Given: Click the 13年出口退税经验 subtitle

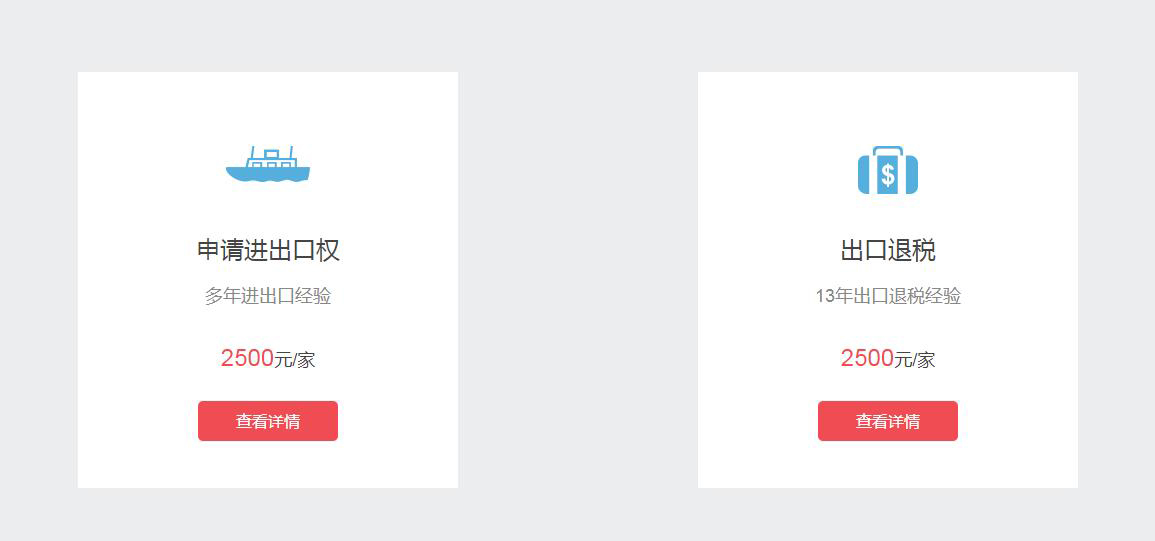Looking at the screenshot, I should click(888, 296).
